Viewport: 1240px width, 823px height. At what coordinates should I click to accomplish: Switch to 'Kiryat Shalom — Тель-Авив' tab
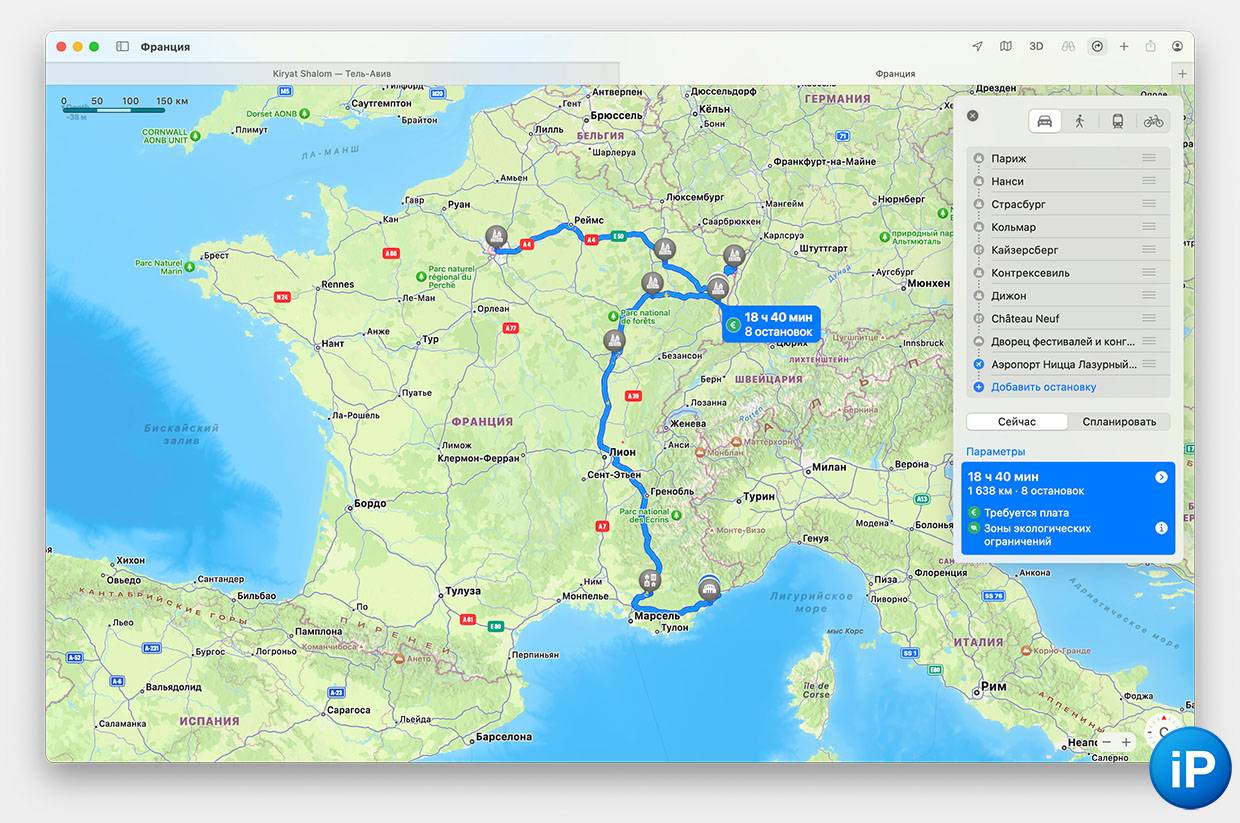(332, 74)
